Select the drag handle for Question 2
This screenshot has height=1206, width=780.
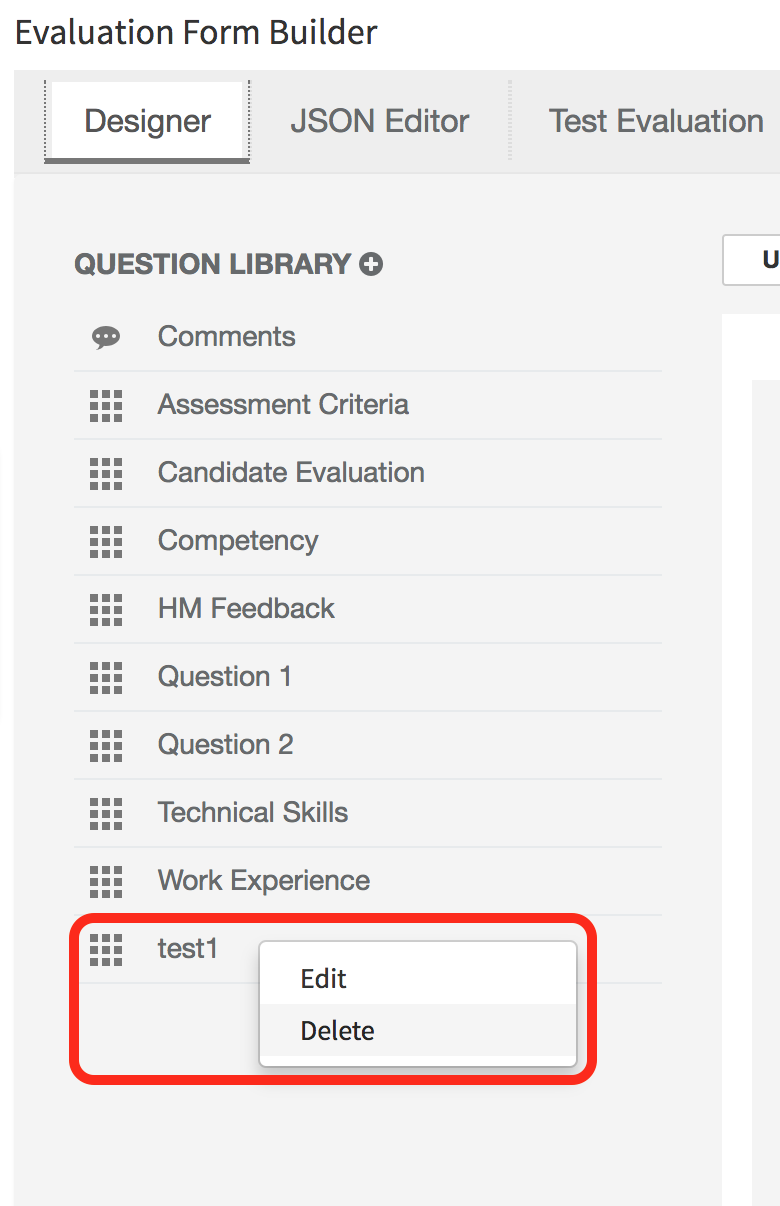pos(105,744)
